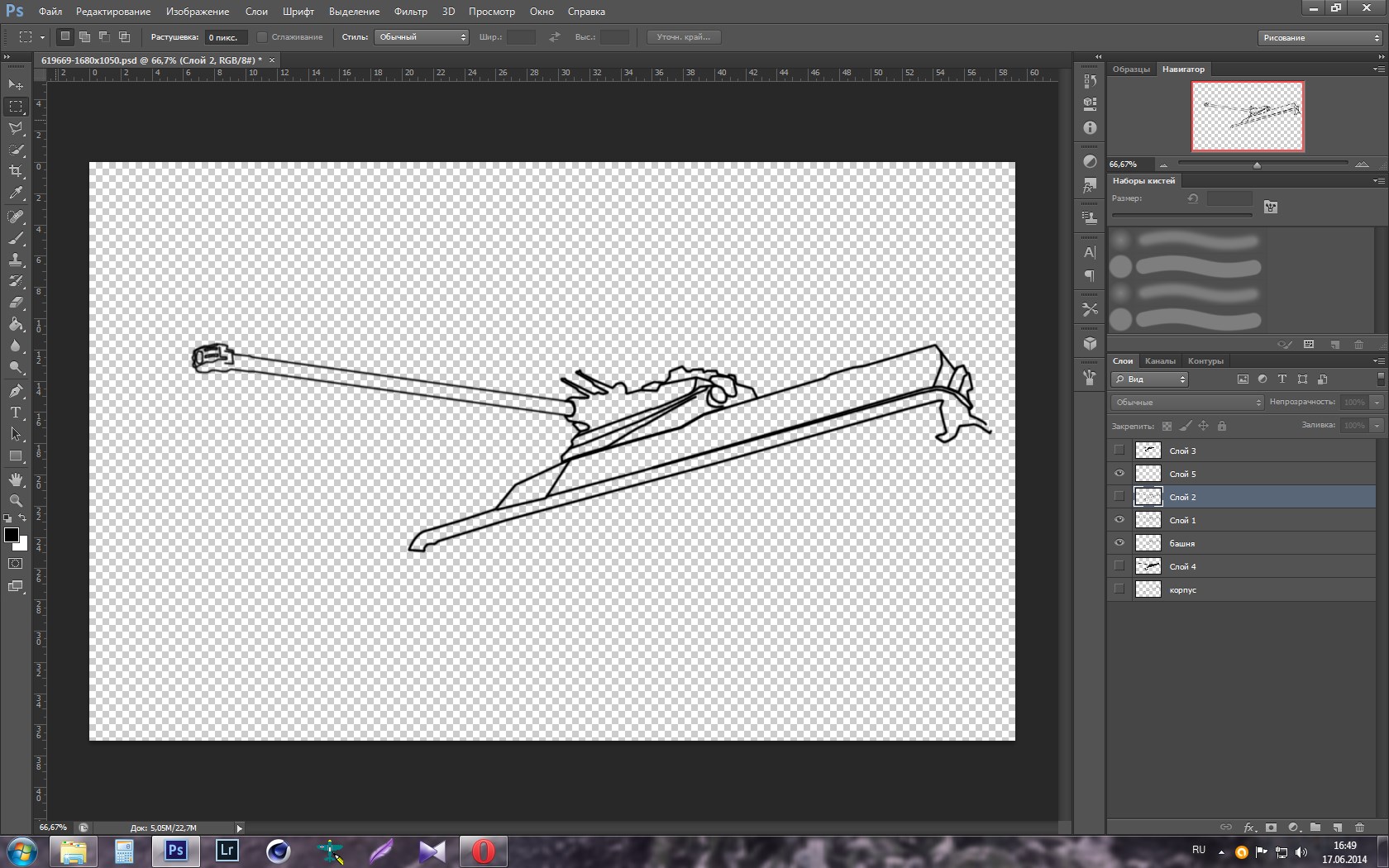The width and height of the screenshot is (1389, 868).
Task: Select the Hand tool
Action: click(x=16, y=479)
